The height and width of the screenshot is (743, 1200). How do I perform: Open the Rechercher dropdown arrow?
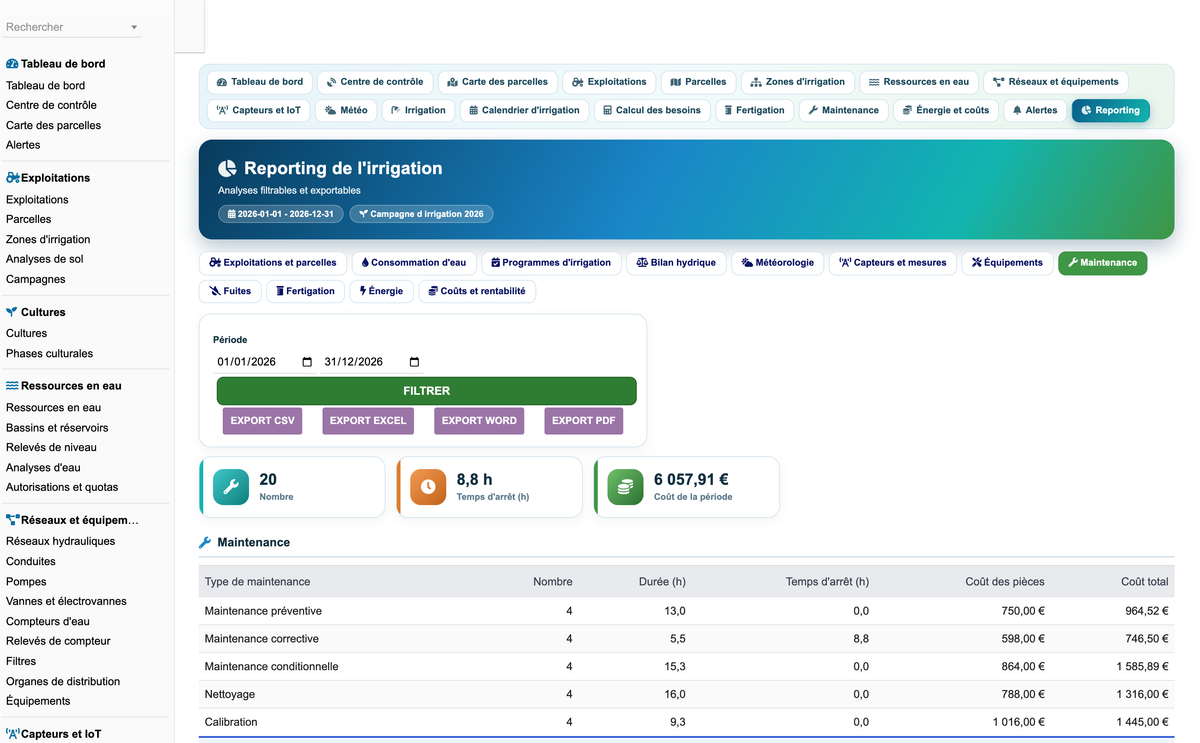[134, 27]
